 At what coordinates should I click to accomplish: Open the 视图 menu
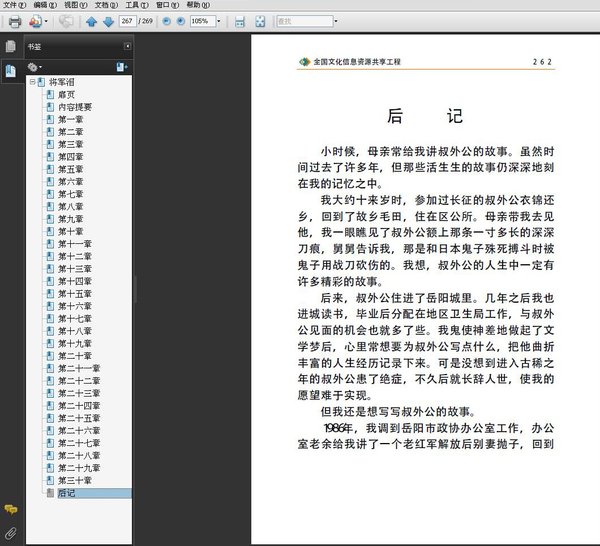(x=75, y=5)
